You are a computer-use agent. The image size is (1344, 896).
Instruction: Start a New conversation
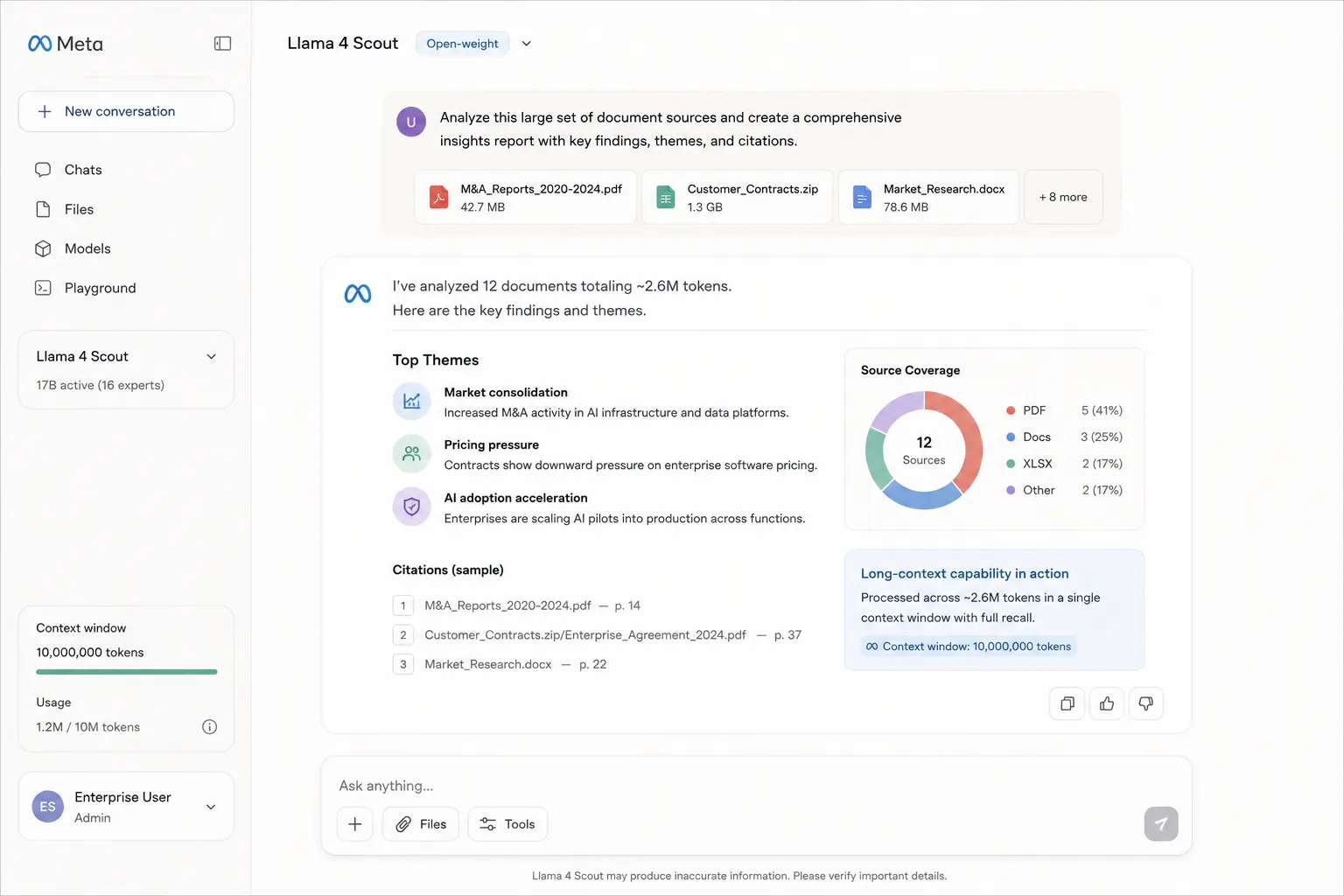(126, 111)
